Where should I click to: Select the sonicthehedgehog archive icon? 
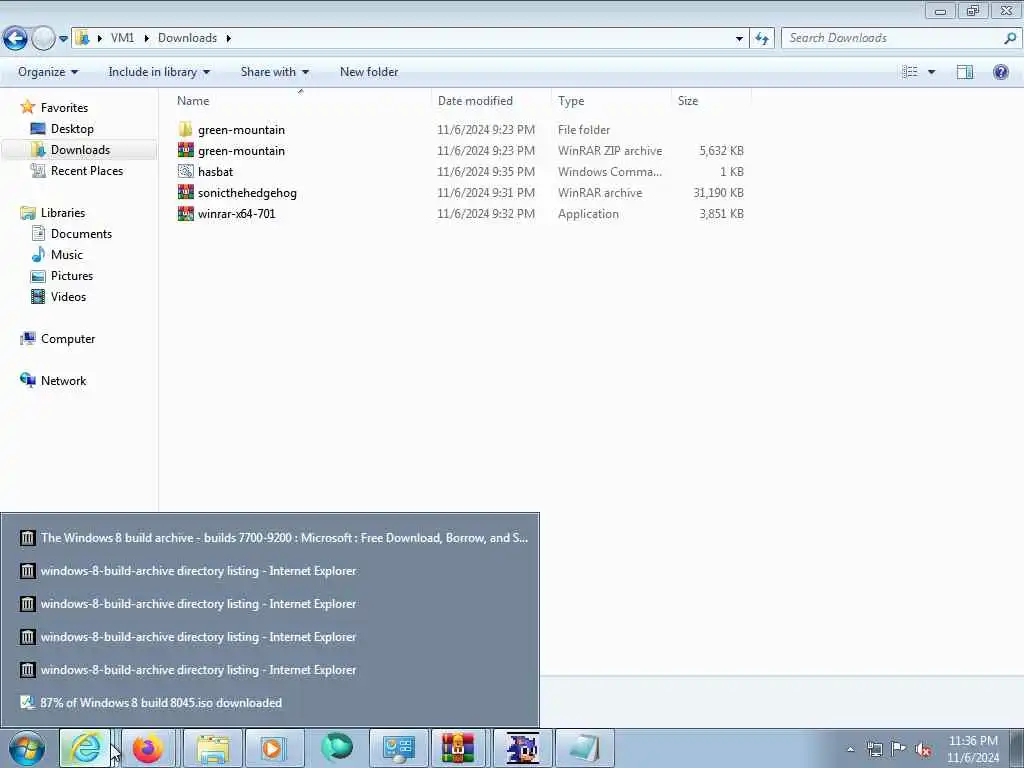click(185, 192)
